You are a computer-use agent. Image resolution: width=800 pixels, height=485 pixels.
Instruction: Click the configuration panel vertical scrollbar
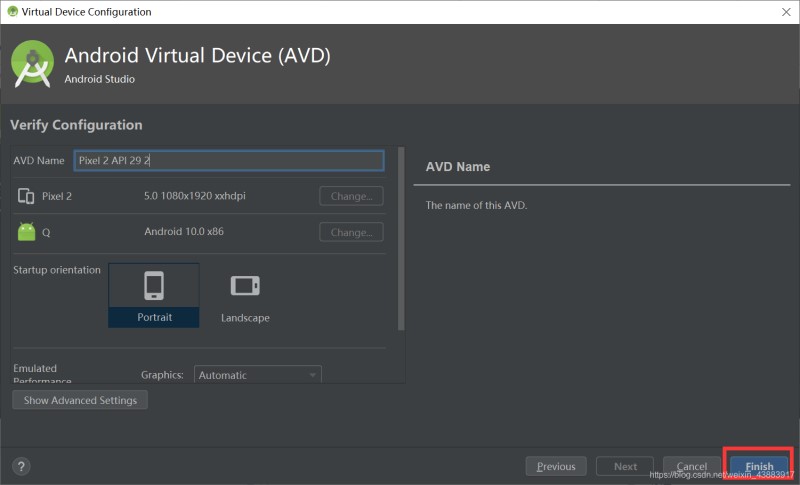[x=401, y=240]
